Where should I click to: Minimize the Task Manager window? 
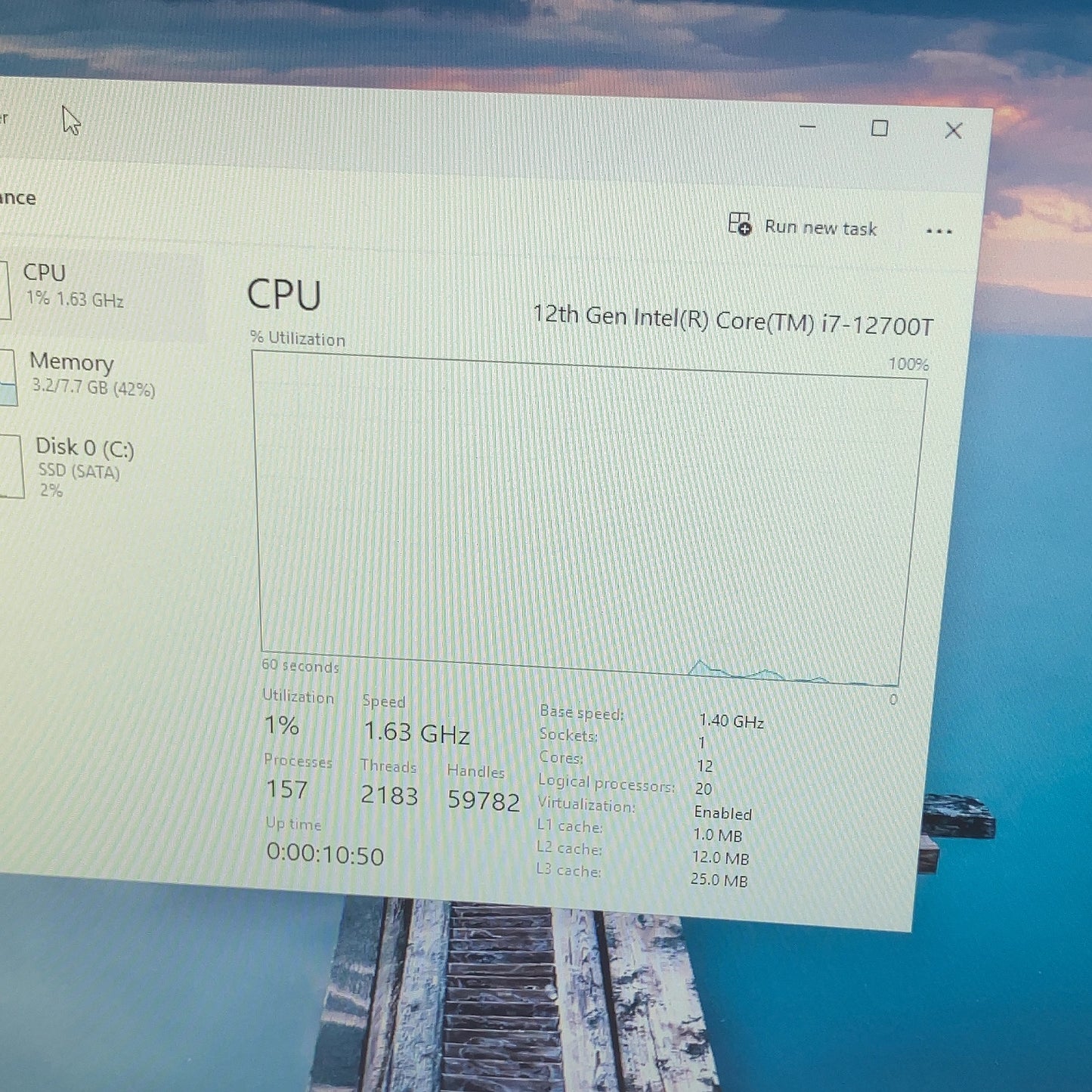[808, 126]
